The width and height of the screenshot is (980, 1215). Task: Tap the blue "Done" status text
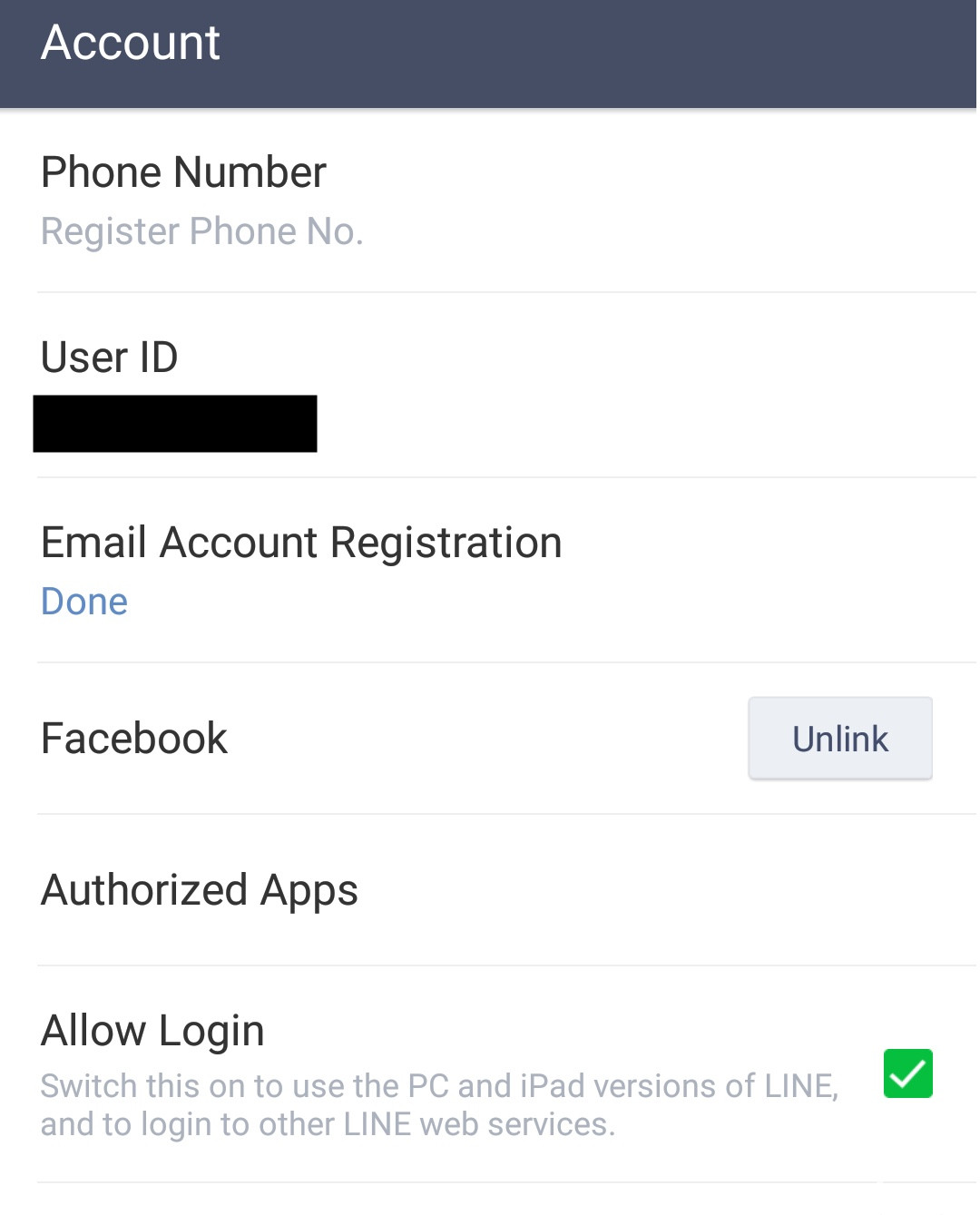[84, 602]
